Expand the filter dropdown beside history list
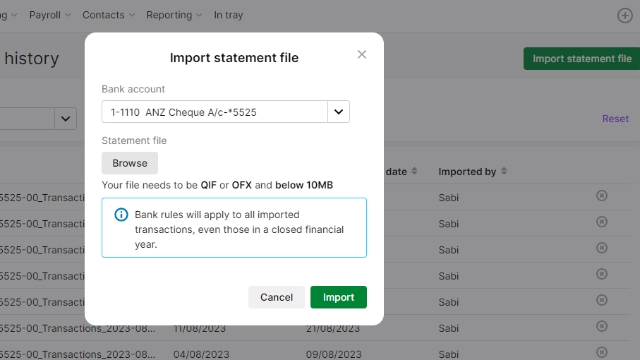The width and height of the screenshot is (640, 360). 65,118
